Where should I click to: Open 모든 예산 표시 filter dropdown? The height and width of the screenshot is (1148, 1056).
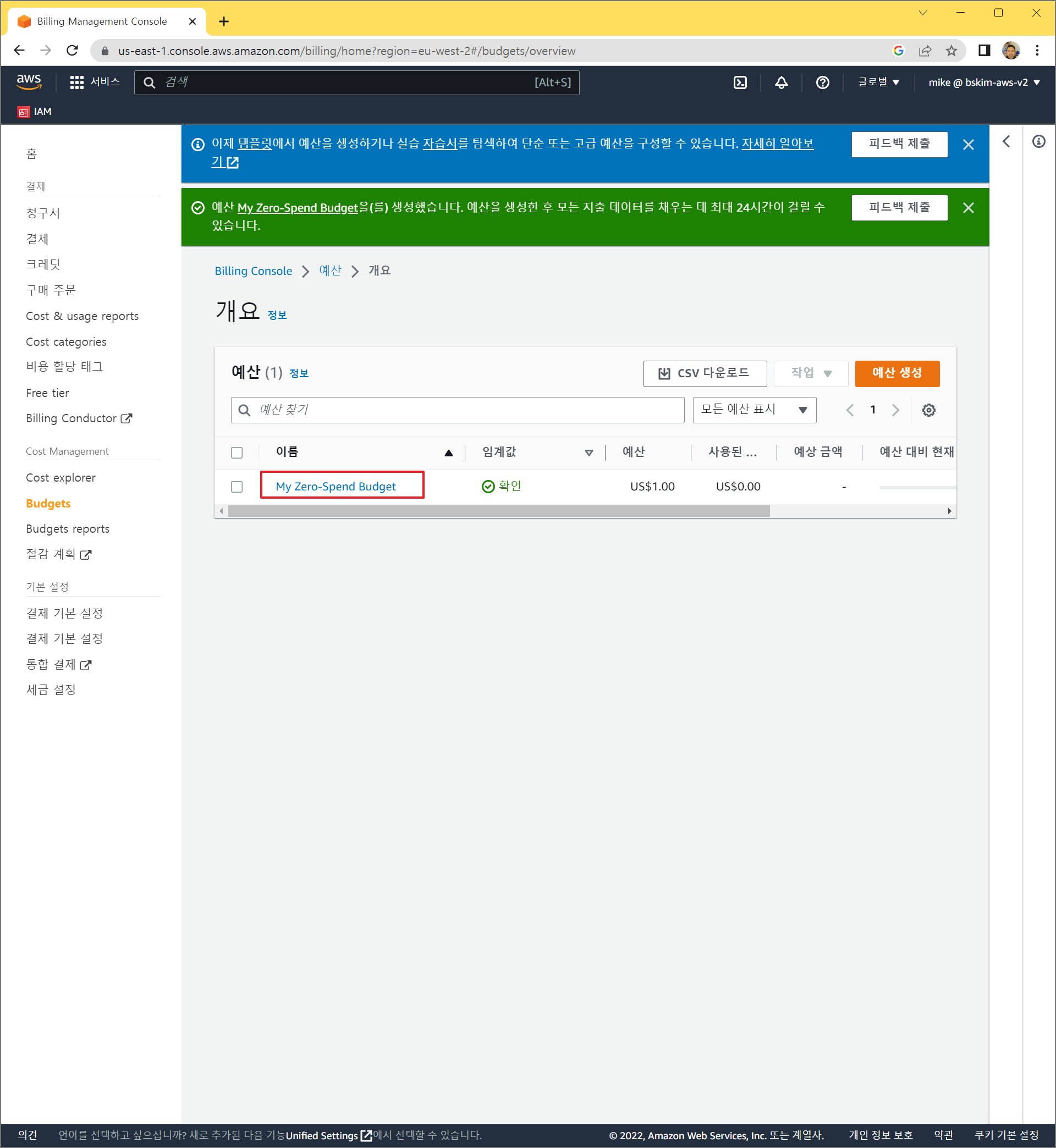tap(754, 410)
